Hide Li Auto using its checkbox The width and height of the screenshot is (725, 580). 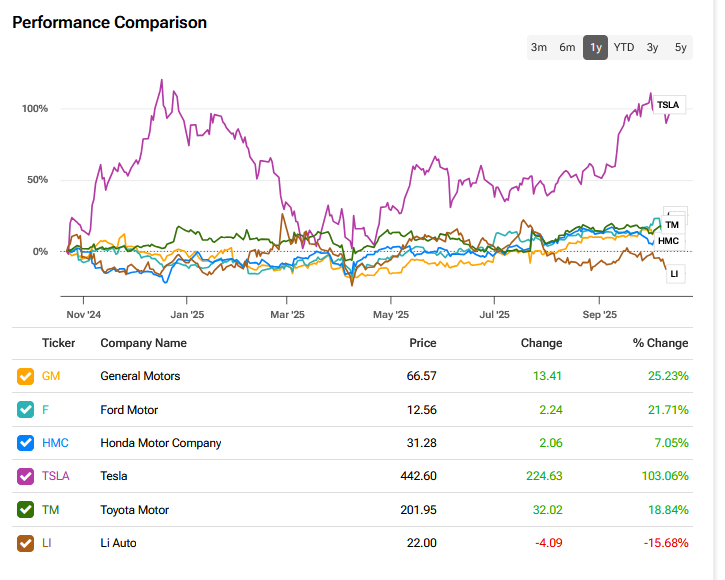click(25, 543)
